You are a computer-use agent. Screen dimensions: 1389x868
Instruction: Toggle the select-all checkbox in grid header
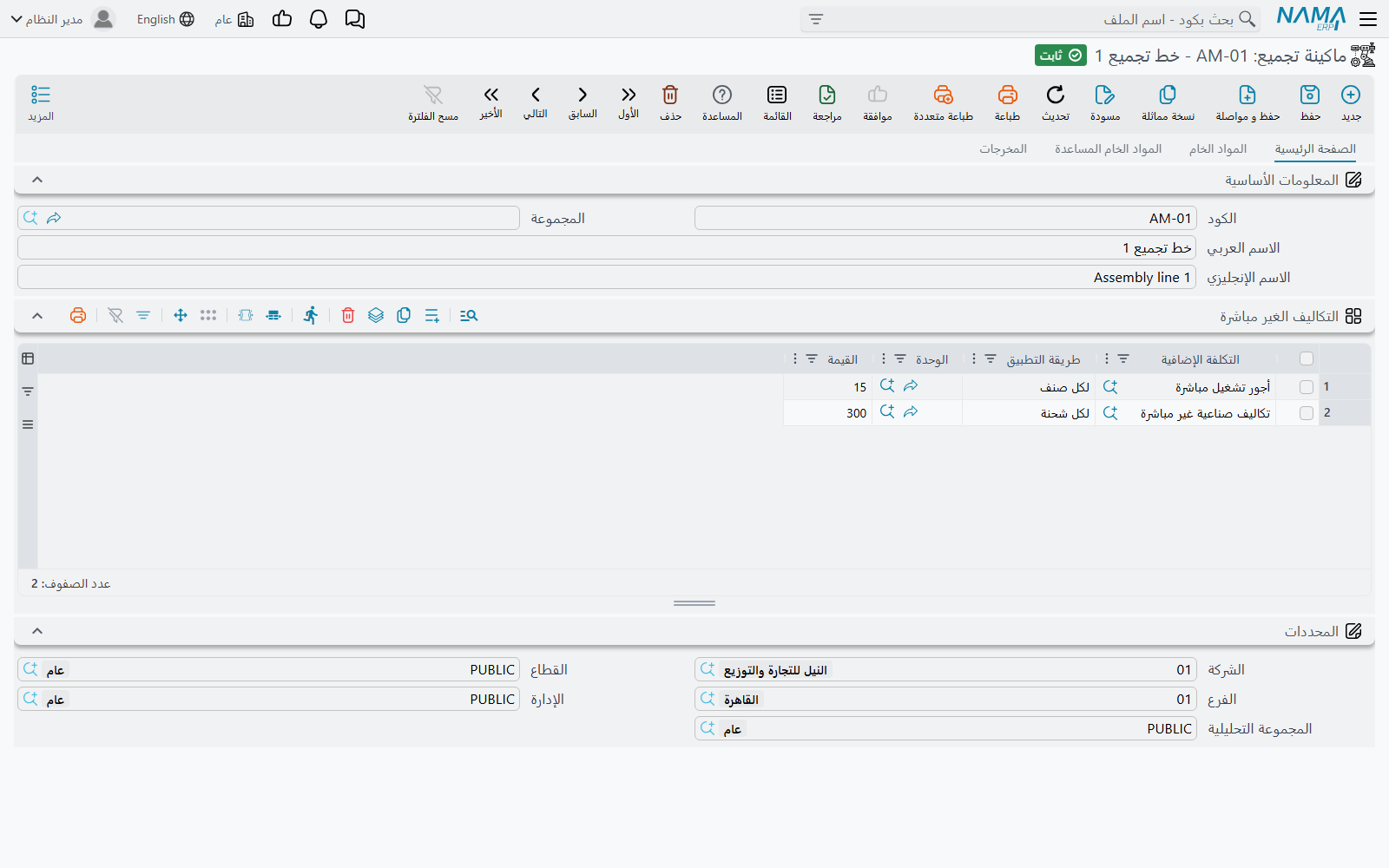[1307, 358]
